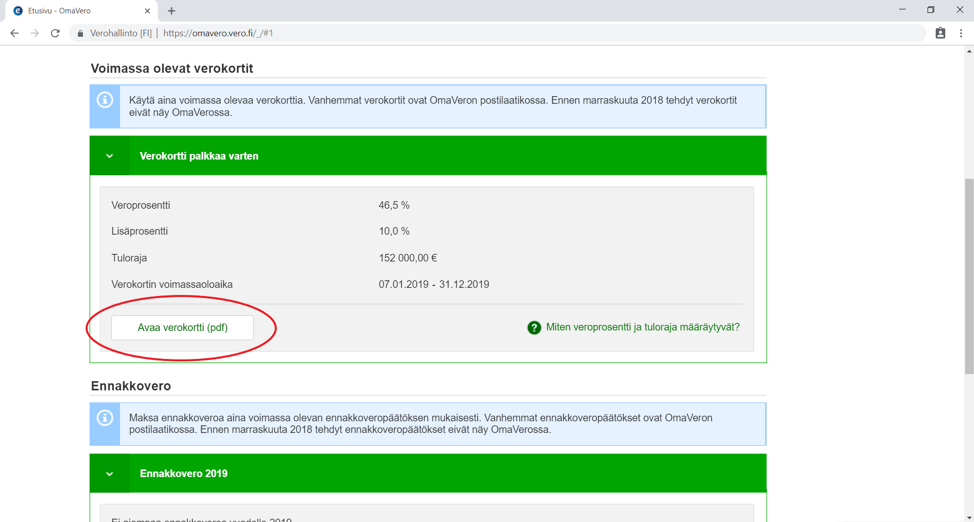Click the Verokortti palkkaa varten header title
Screen dimensions: 974x522
(199, 156)
